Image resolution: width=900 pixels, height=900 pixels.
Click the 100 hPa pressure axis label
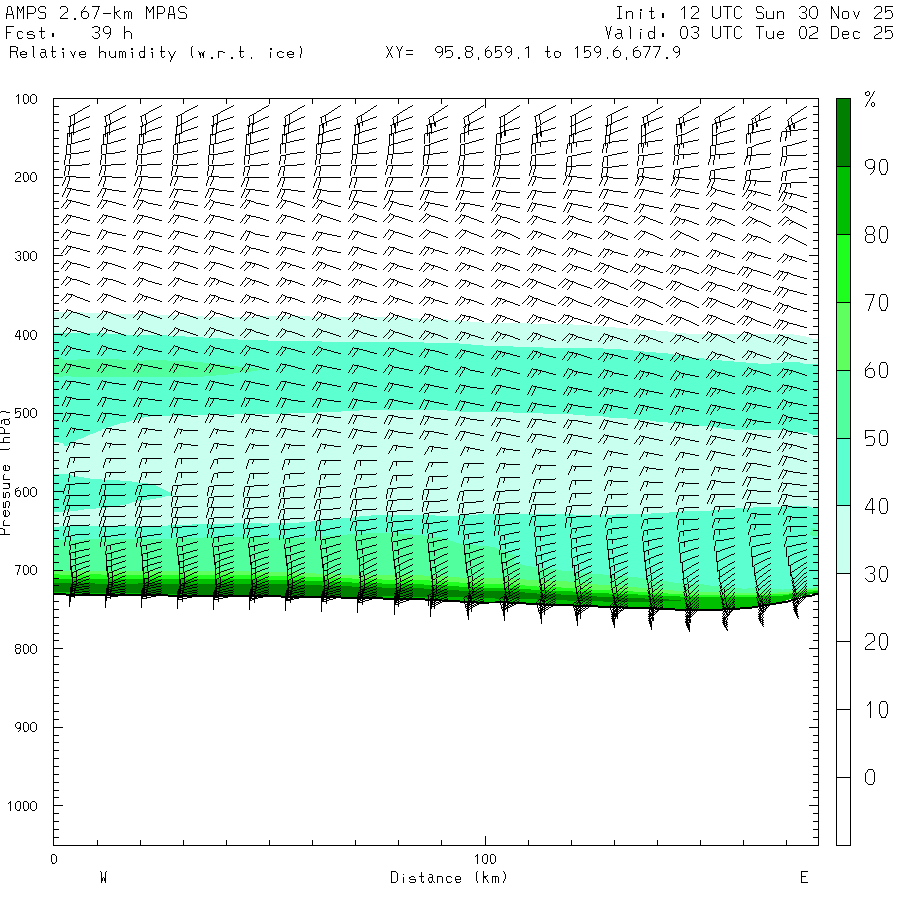[26, 99]
